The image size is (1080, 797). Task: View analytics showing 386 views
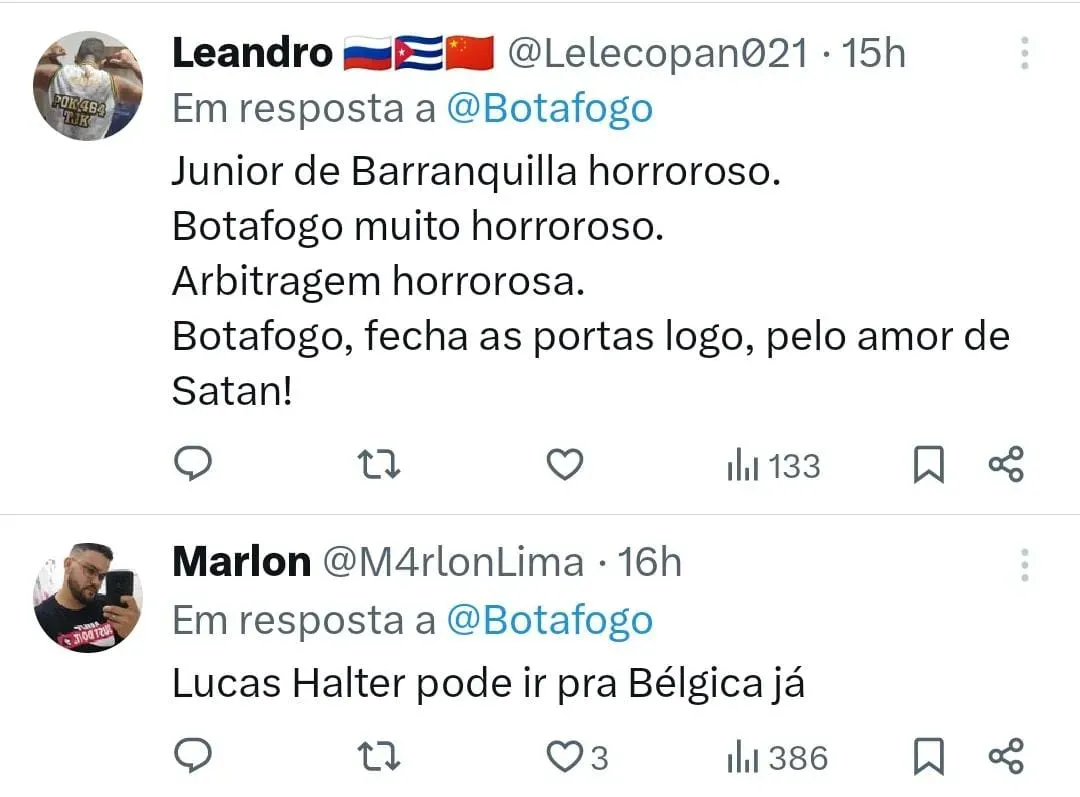(777, 758)
